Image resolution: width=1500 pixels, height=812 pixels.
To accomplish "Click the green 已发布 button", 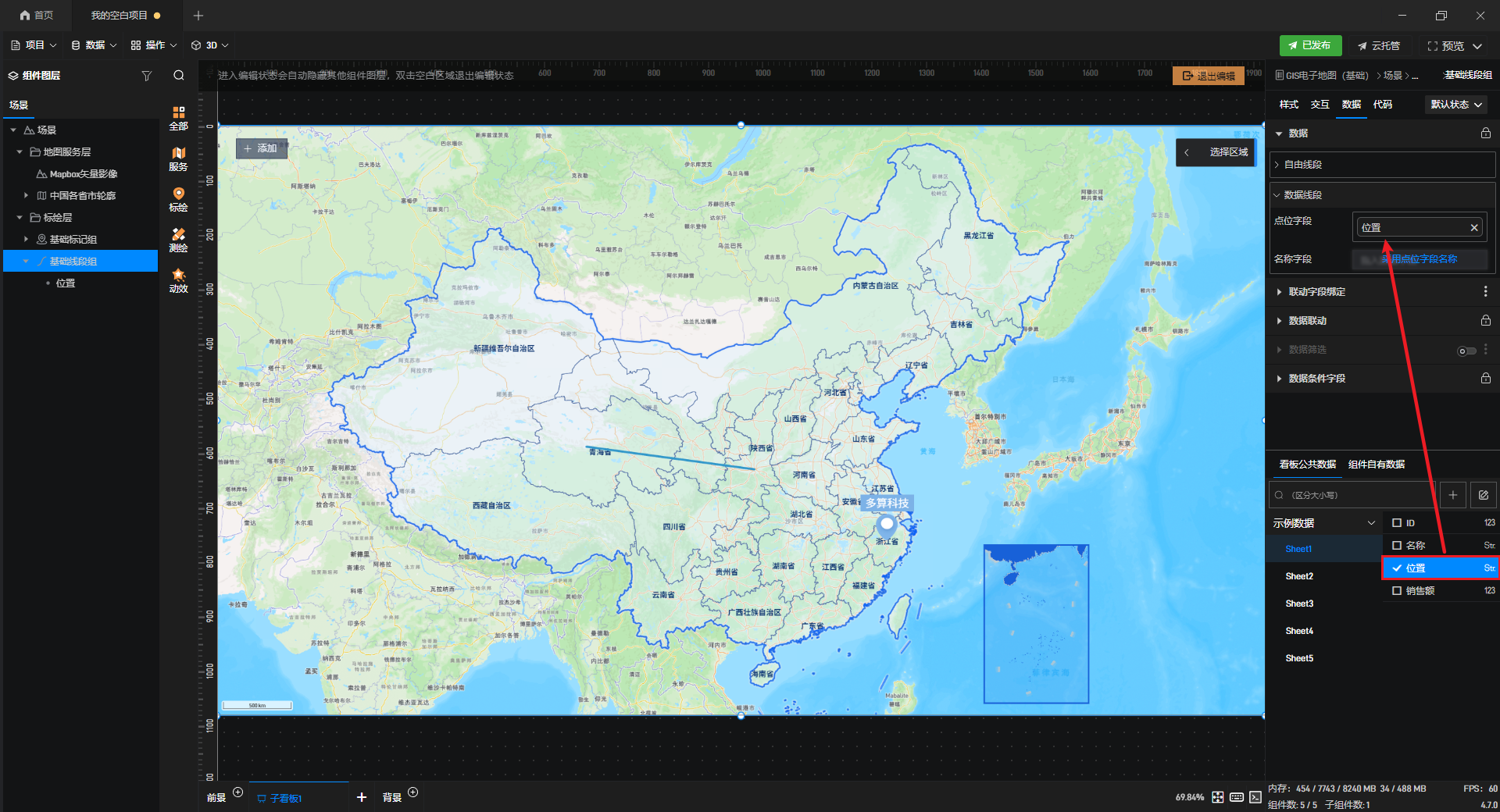I will [1310, 46].
